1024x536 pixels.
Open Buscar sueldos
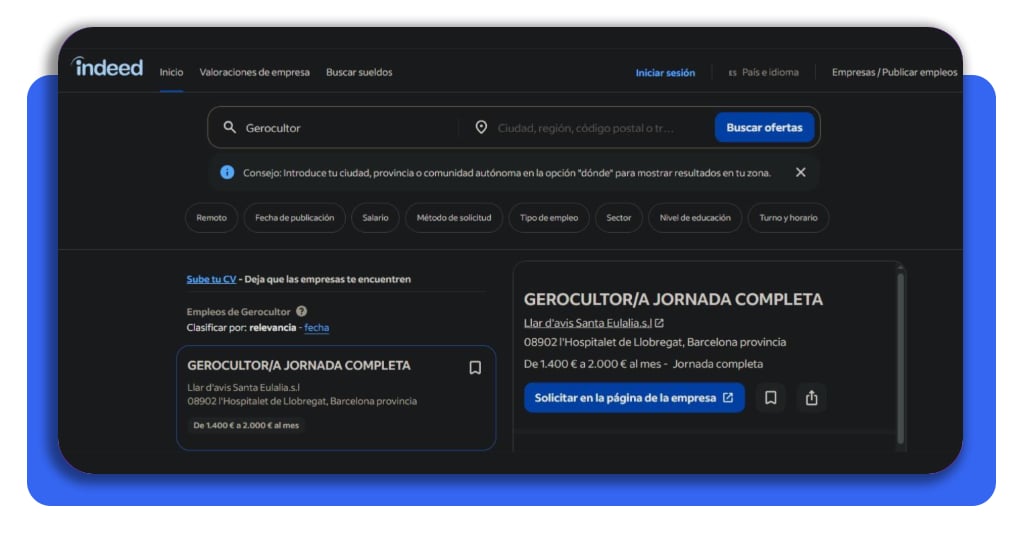click(x=359, y=72)
